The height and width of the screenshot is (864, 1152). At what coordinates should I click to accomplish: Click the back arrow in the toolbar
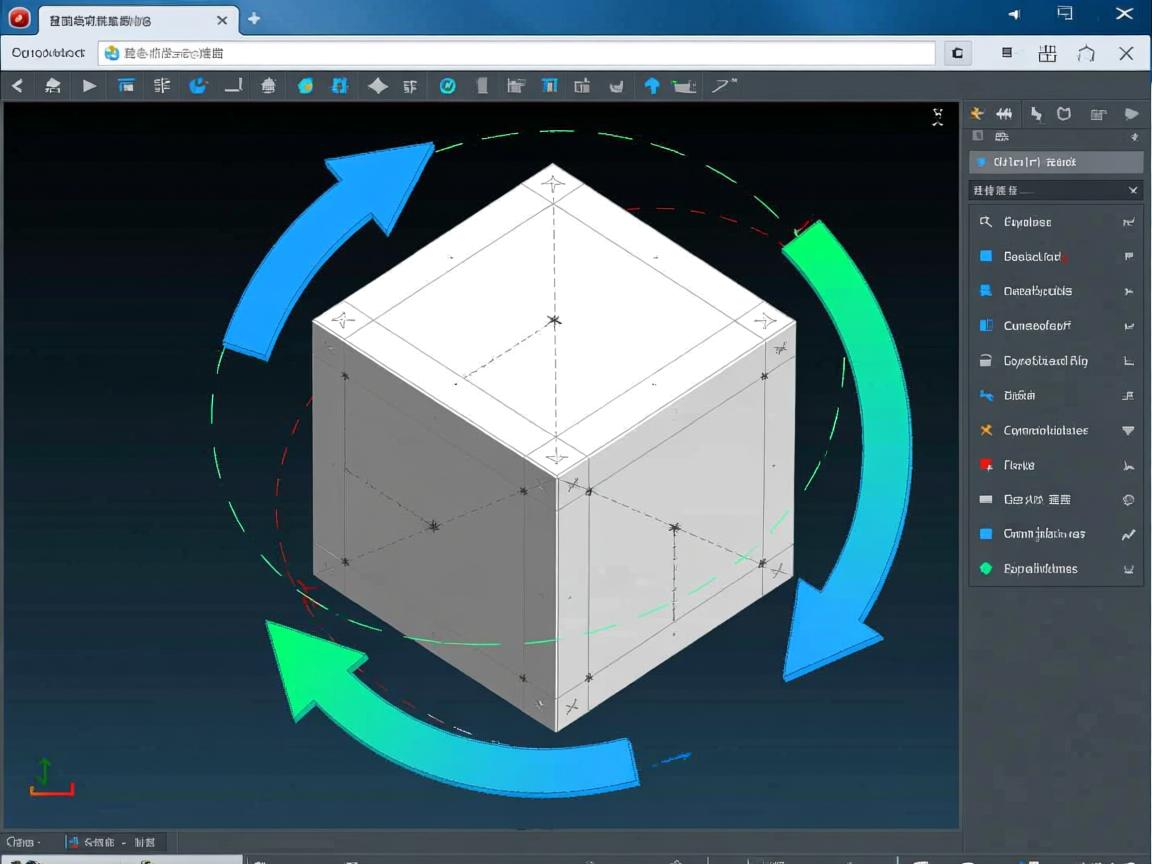coord(17,86)
